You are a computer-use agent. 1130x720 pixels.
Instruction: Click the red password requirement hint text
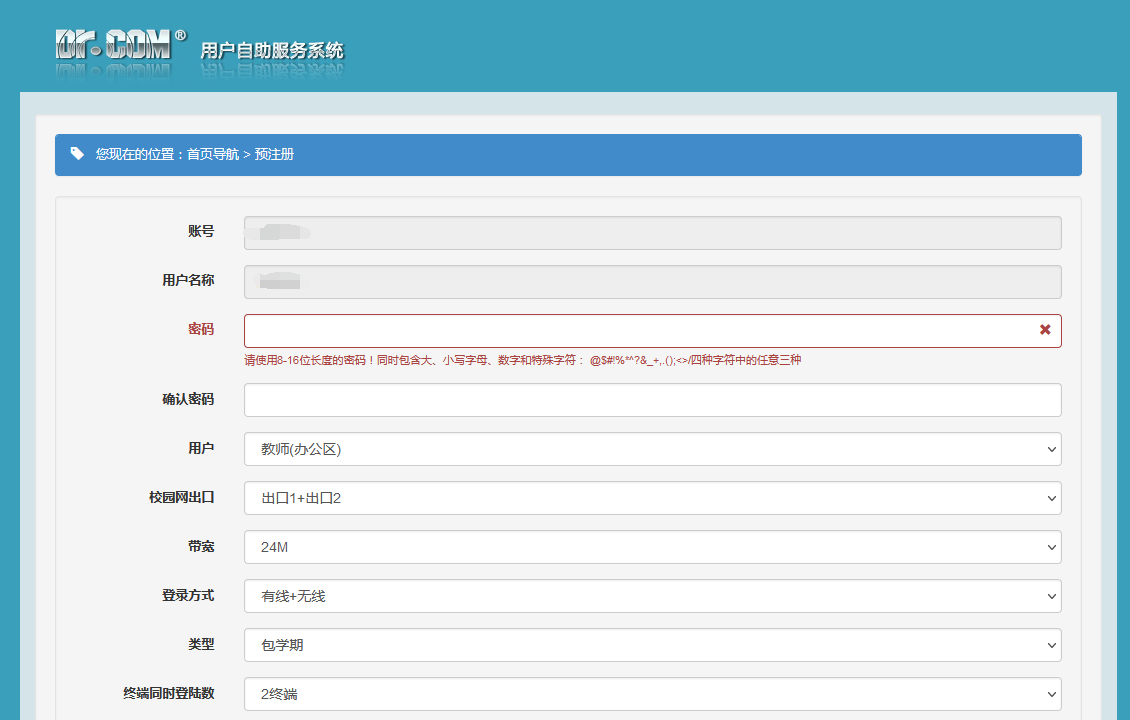coord(522,360)
